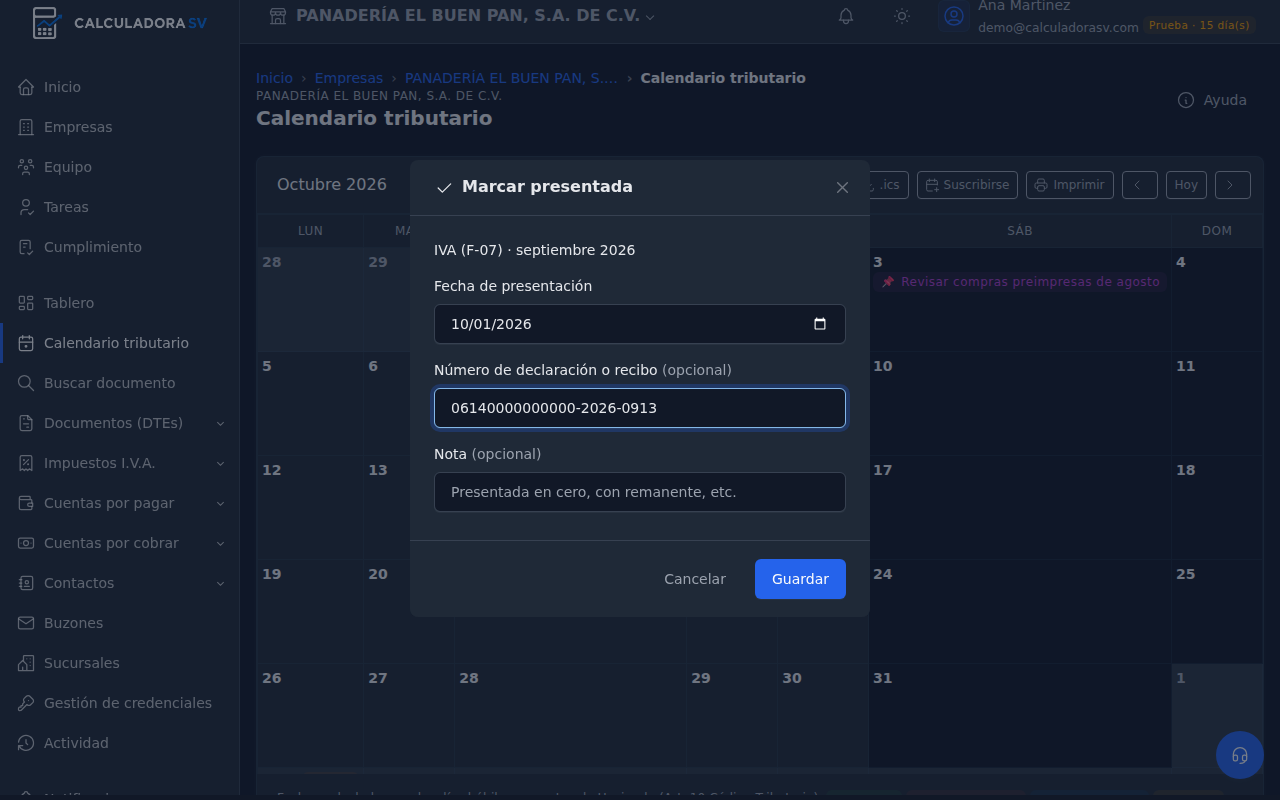Open Inicio from the sidebar
Screen dimensions: 1280x800
(x=120, y=87)
